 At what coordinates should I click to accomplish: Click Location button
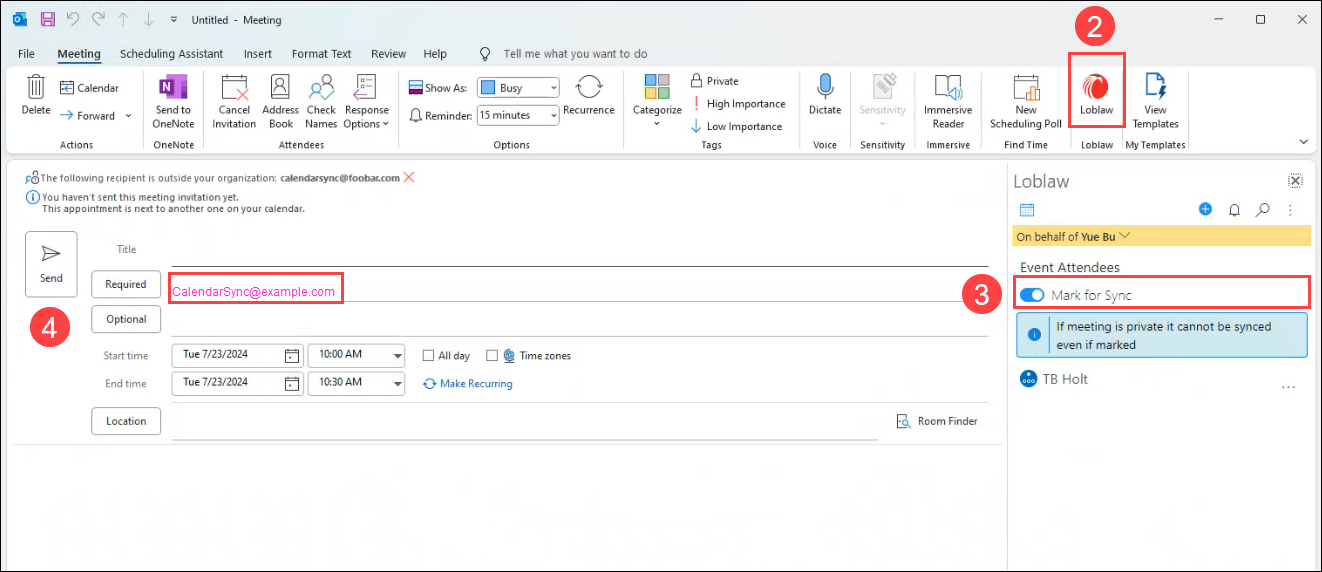[x=126, y=421]
